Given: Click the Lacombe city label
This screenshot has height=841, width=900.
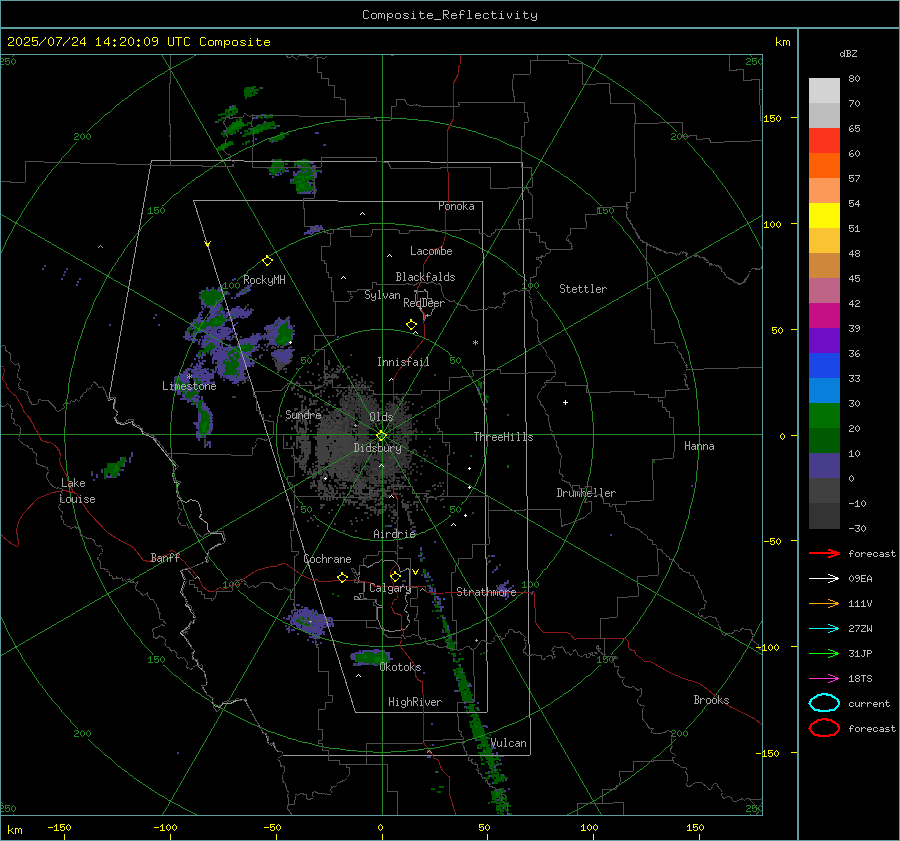Looking at the screenshot, I should tap(431, 251).
